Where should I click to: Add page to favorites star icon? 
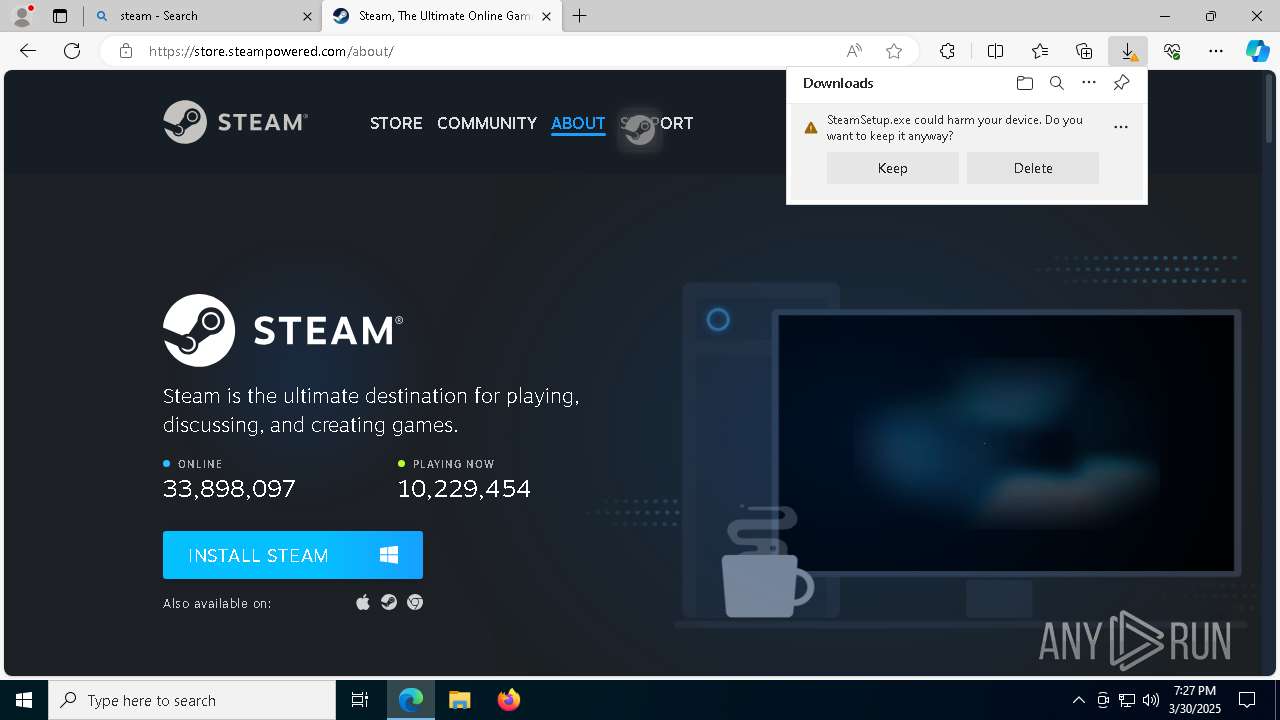pos(894,51)
